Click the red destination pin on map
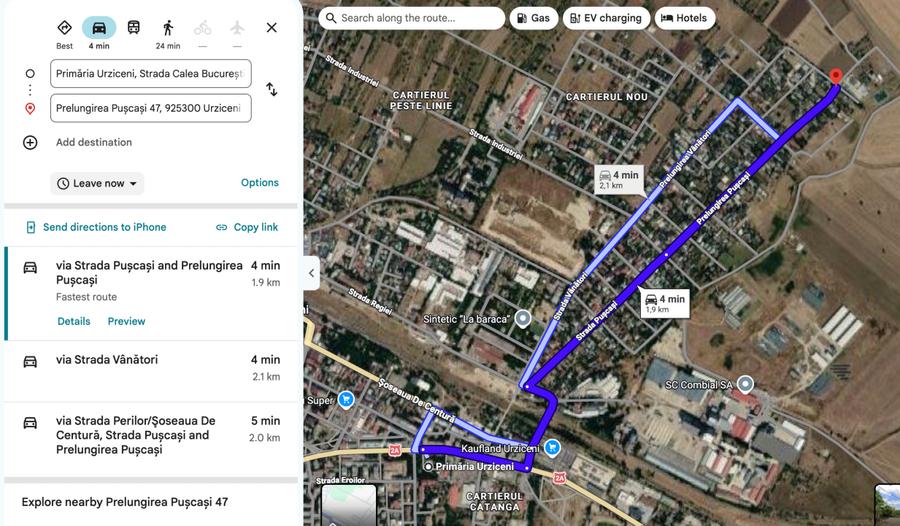The height and width of the screenshot is (526, 900). 836,76
